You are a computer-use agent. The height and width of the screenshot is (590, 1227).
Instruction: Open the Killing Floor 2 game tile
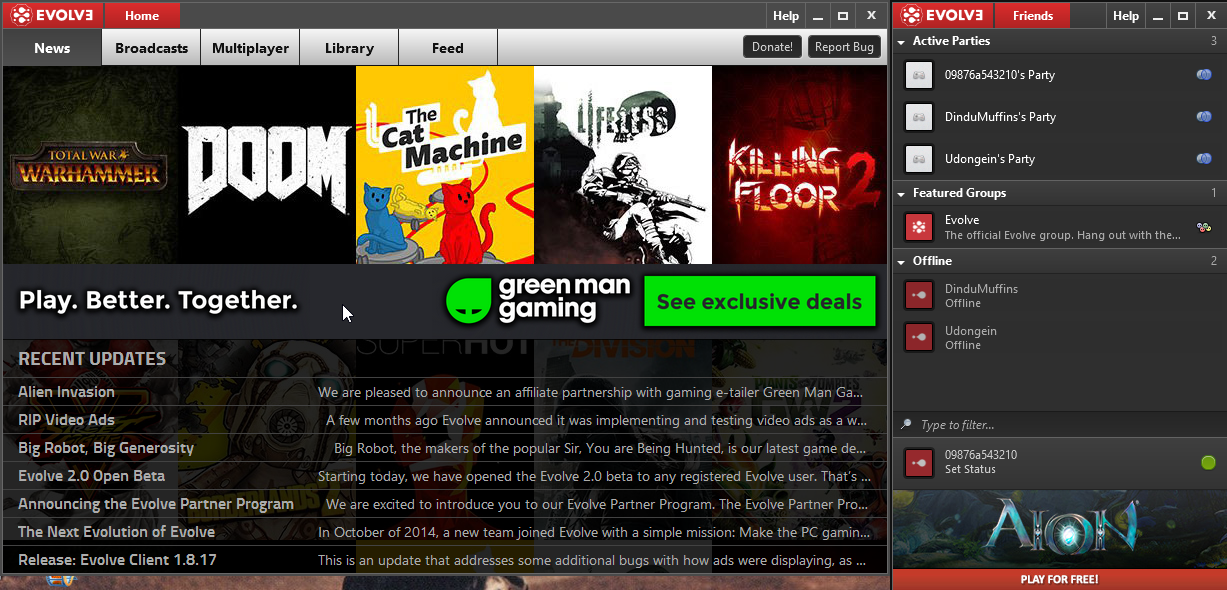(x=799, y=165)
